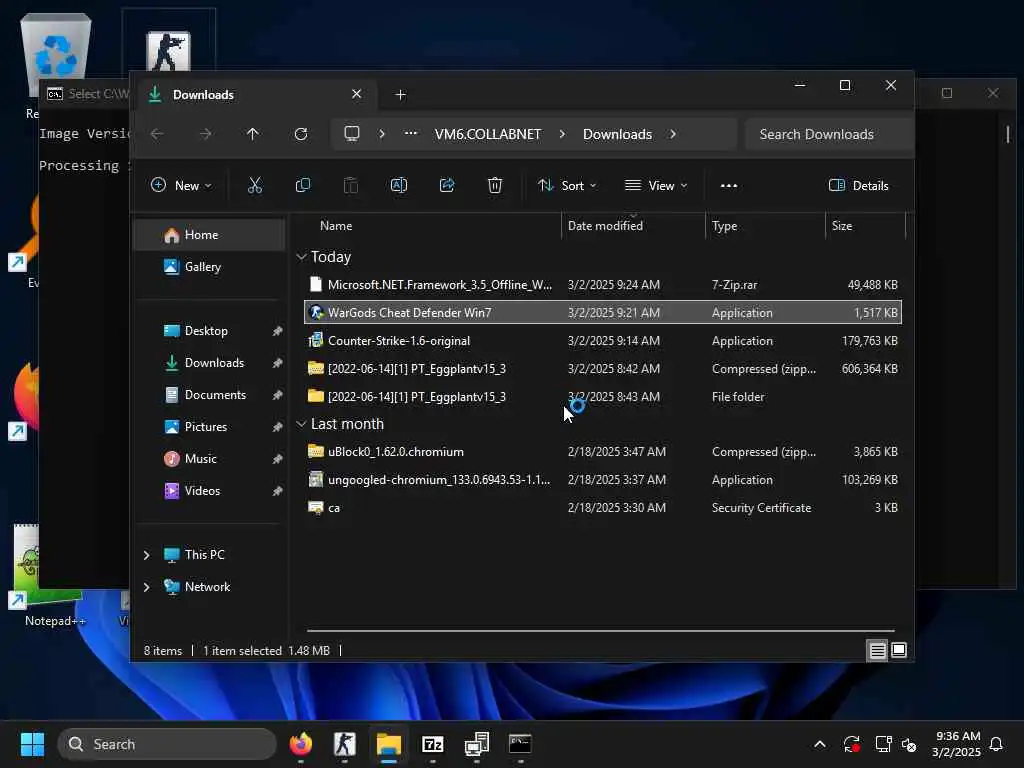Open Music in the navigation pane
1024x768 pixels.
210,459
